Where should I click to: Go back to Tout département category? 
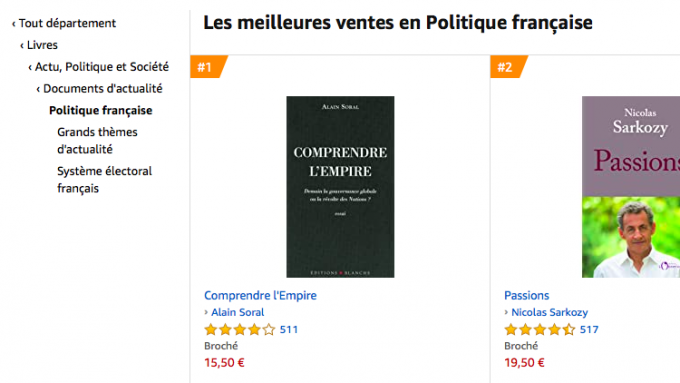coord(64,23)
